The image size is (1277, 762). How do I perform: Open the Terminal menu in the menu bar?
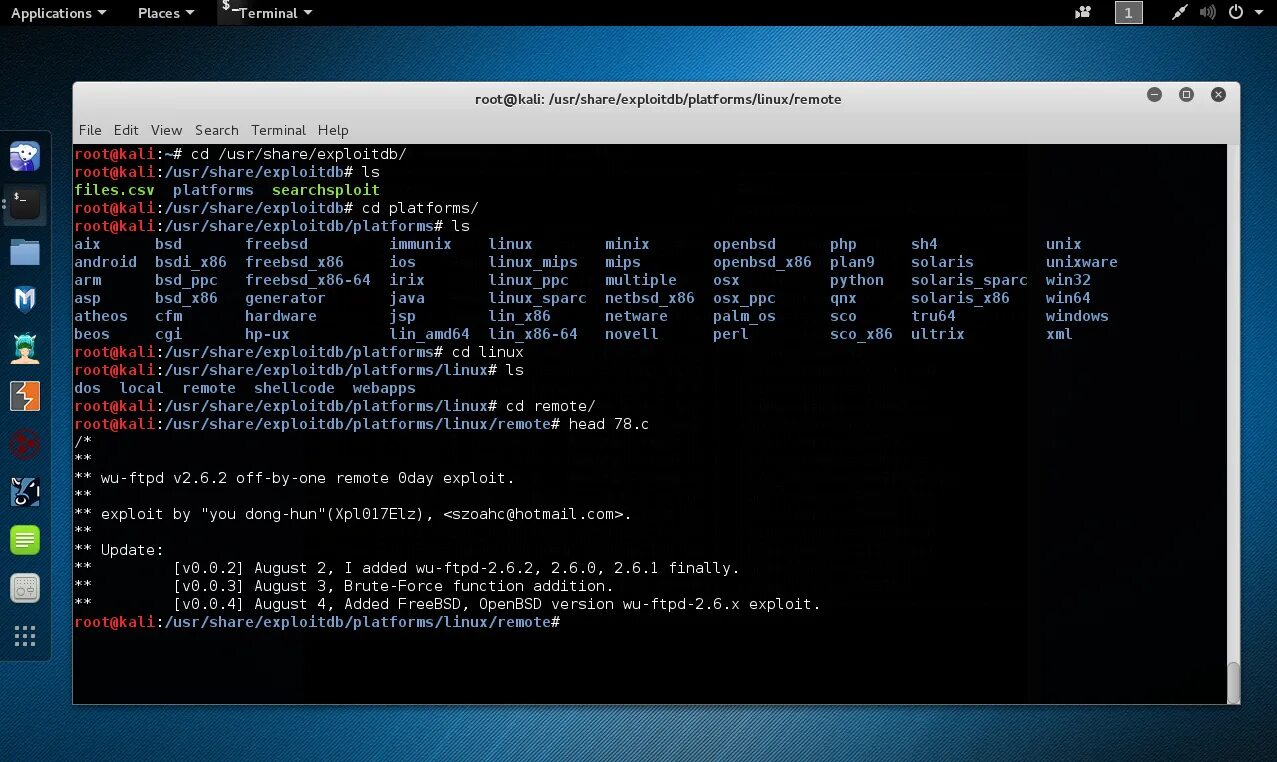click(278, 130)
